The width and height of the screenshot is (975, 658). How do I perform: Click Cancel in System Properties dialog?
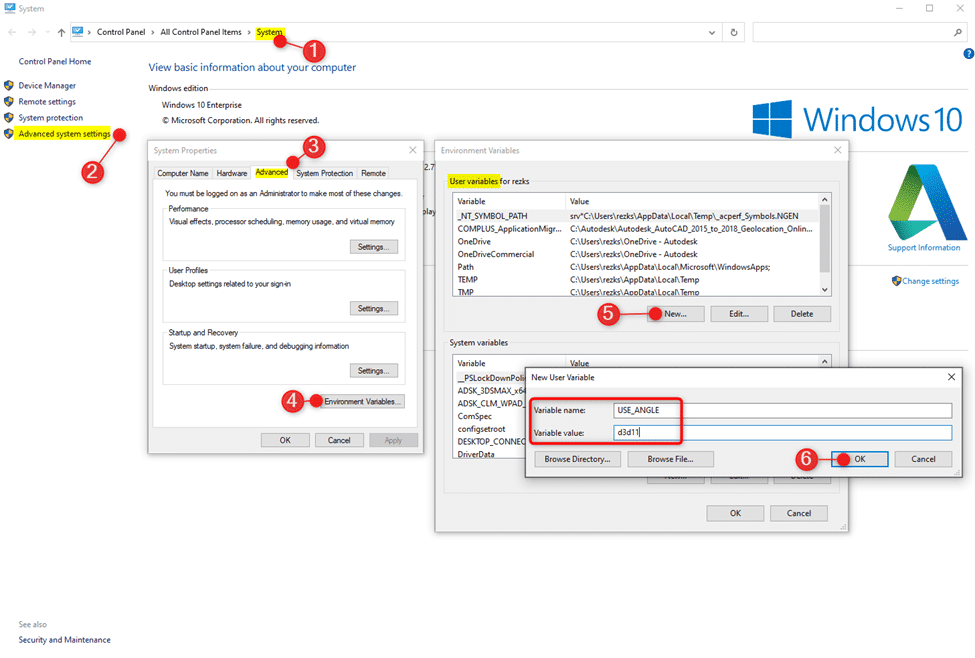pyautogui.click(x=339, y=440)
